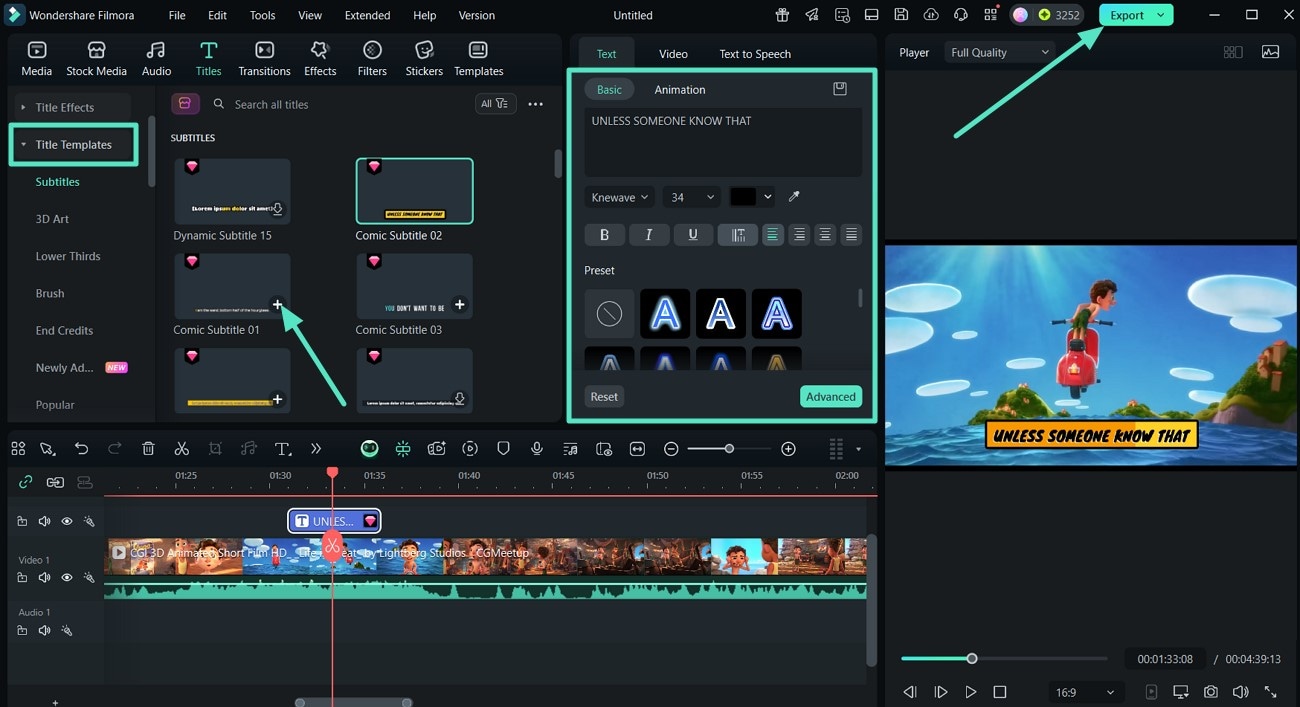This screenshot has width=1300, height=707.
Task: Open the Export dropdown arrow
Action: click(x=1161, y=15)
